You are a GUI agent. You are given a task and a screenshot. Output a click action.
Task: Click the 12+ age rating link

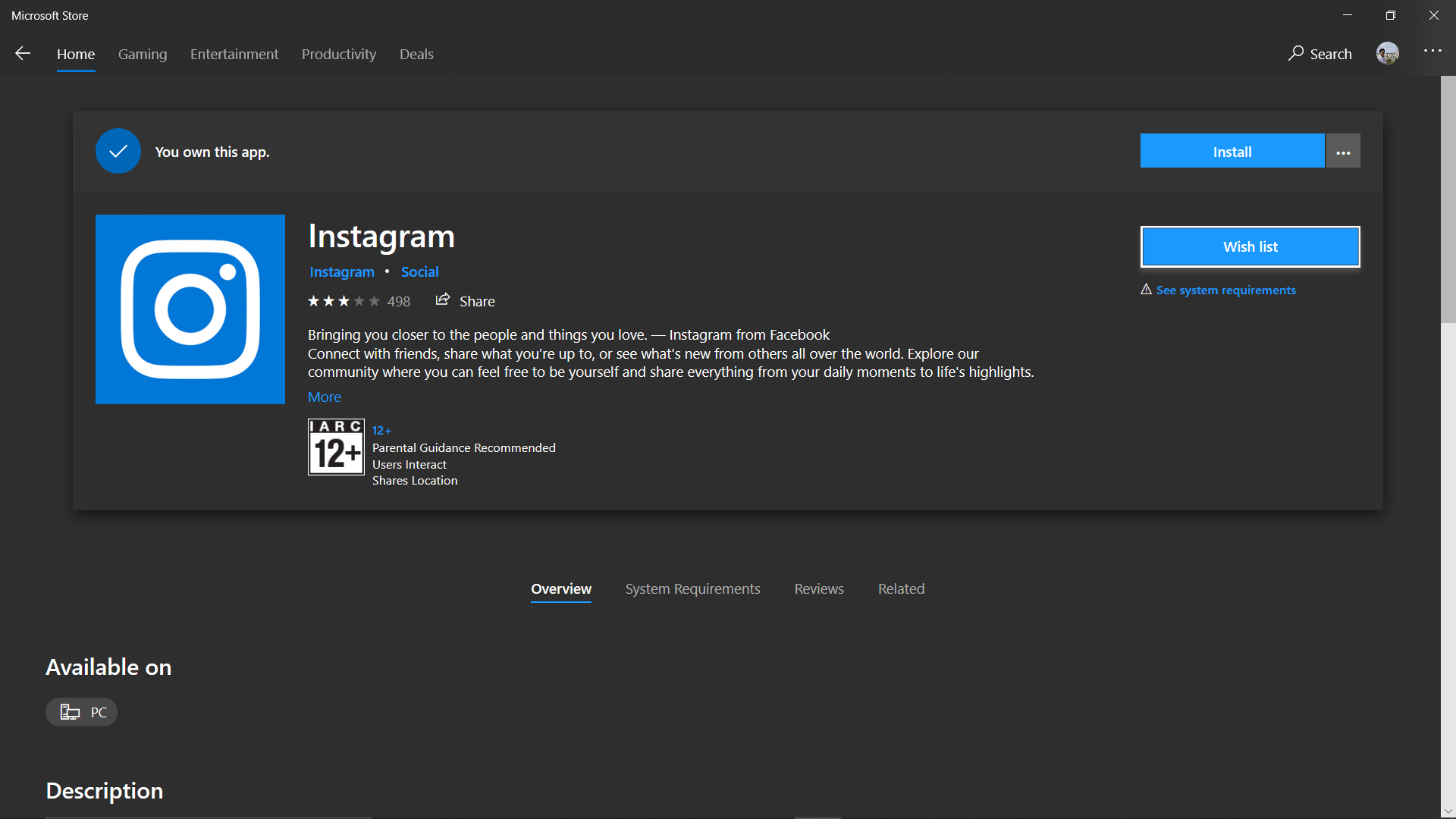(x=381, y=430)
